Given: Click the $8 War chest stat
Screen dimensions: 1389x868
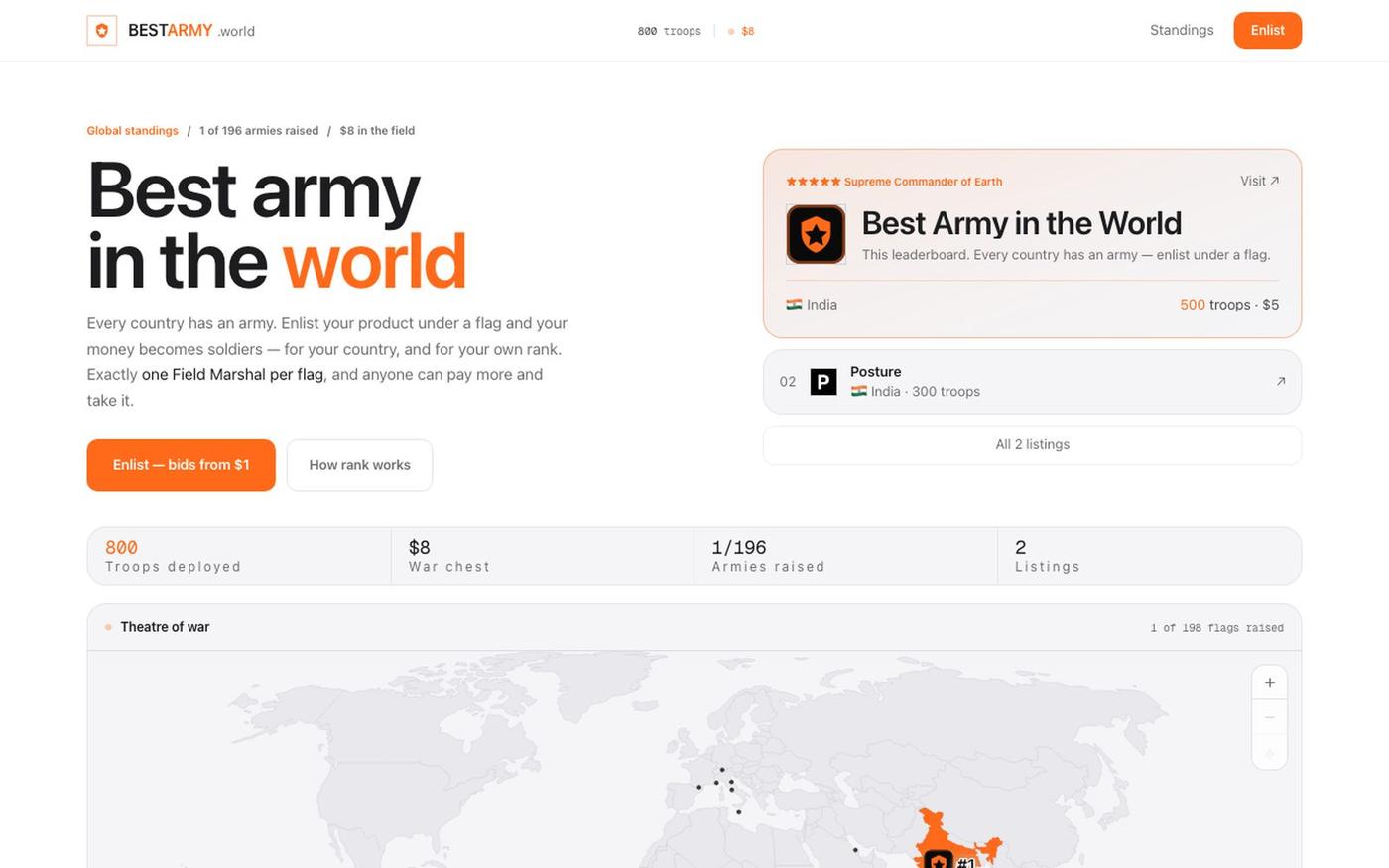Looking at the screenshot, I should pyautogui.click(x=543, y=557).
